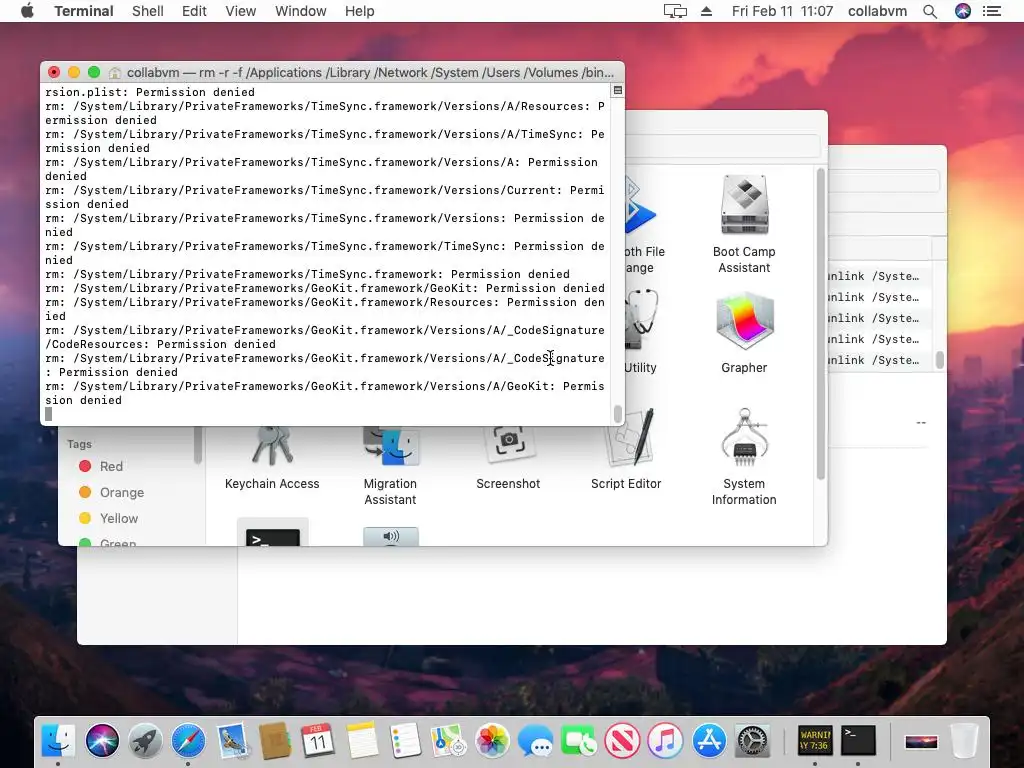Open the Grapher app icon

pos(744,321)
